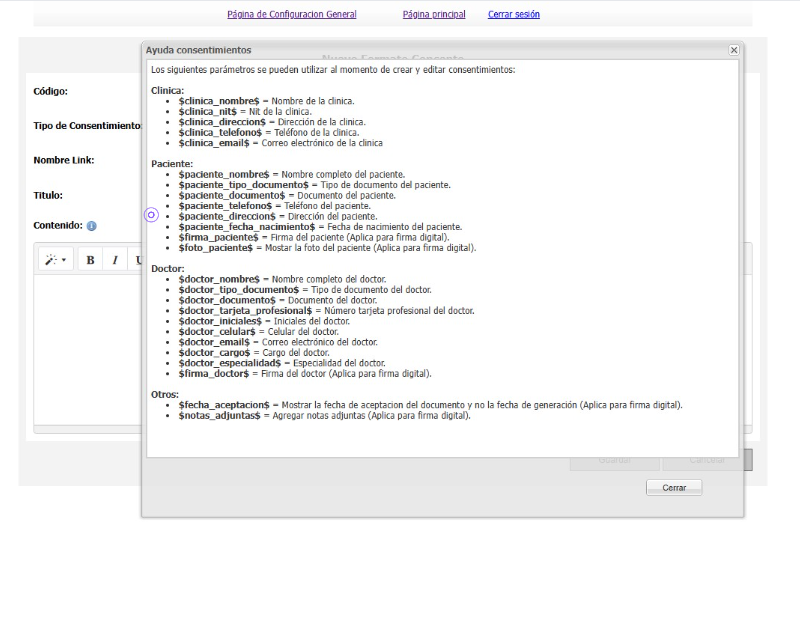Select the $notas_adjuntas$ parameter text
The image size is (800, 625).
[x=219, y=415]
